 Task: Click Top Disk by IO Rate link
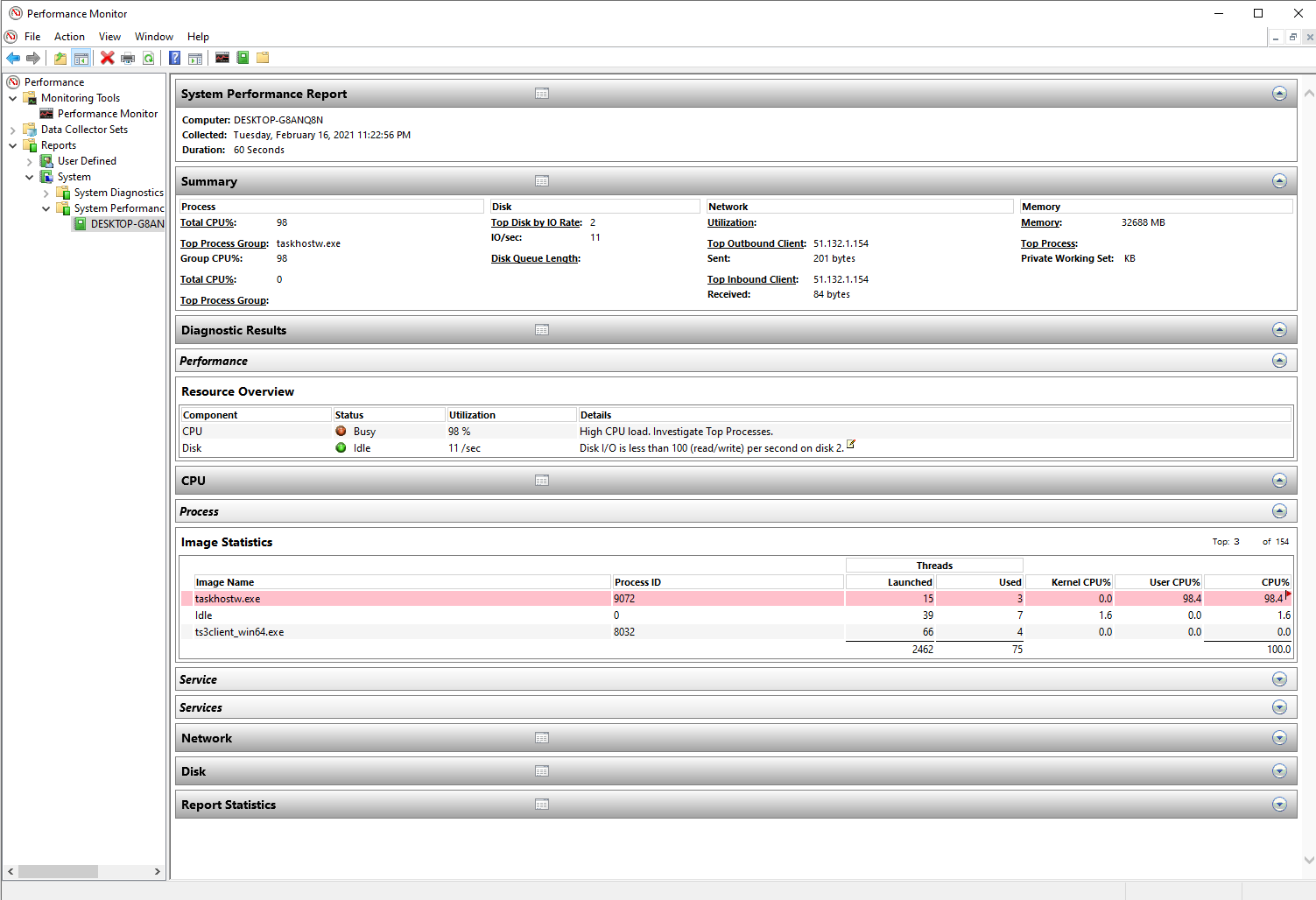[x=537, y=222]
